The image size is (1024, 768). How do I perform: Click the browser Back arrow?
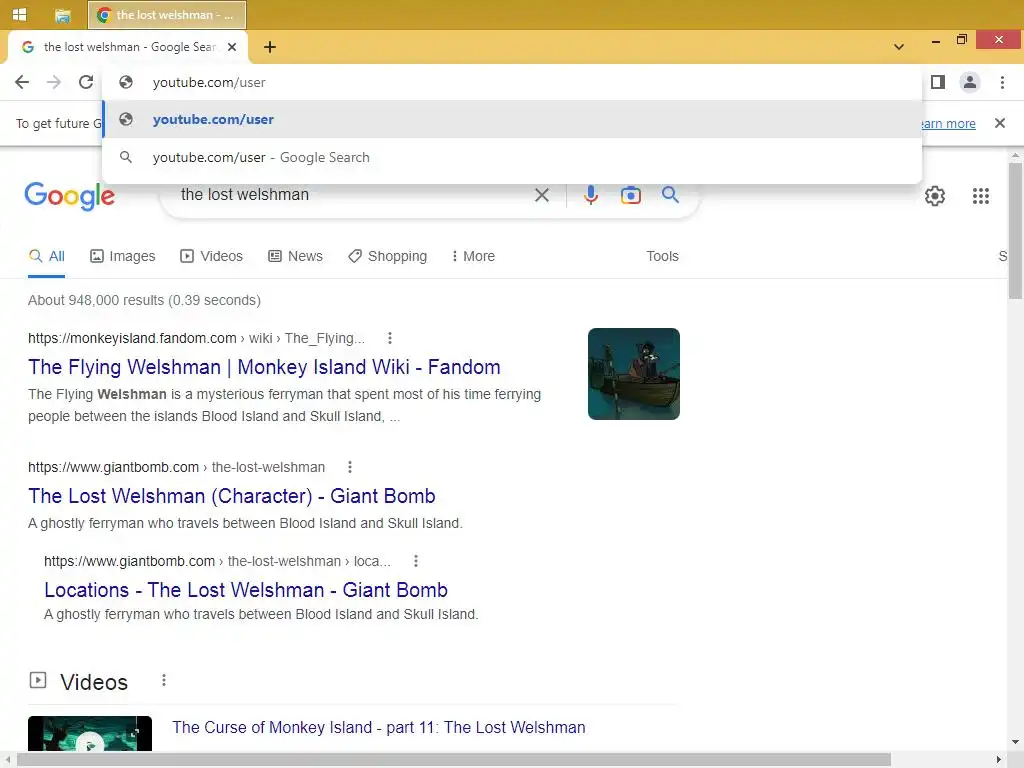pos(22,82)
